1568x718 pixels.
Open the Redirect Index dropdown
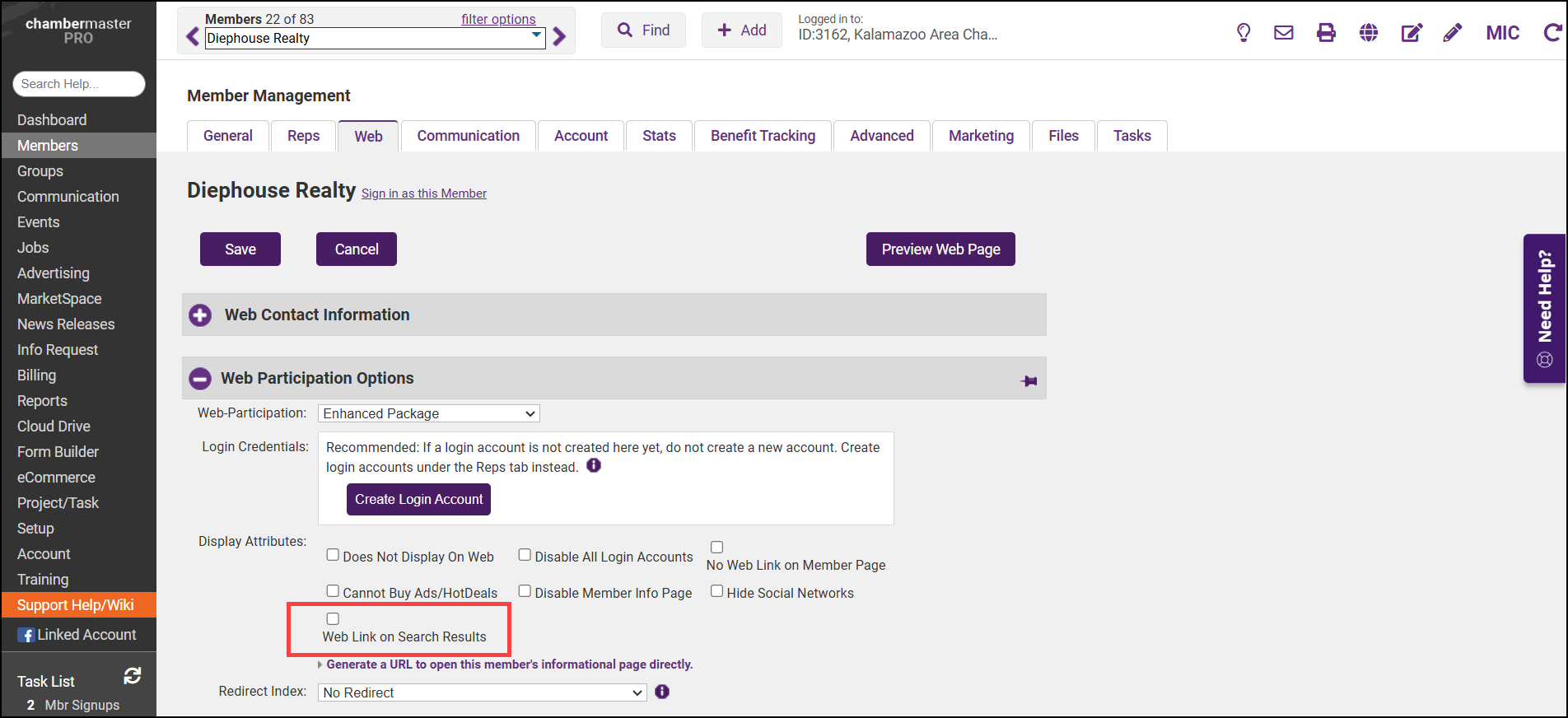tap(482, 692)
